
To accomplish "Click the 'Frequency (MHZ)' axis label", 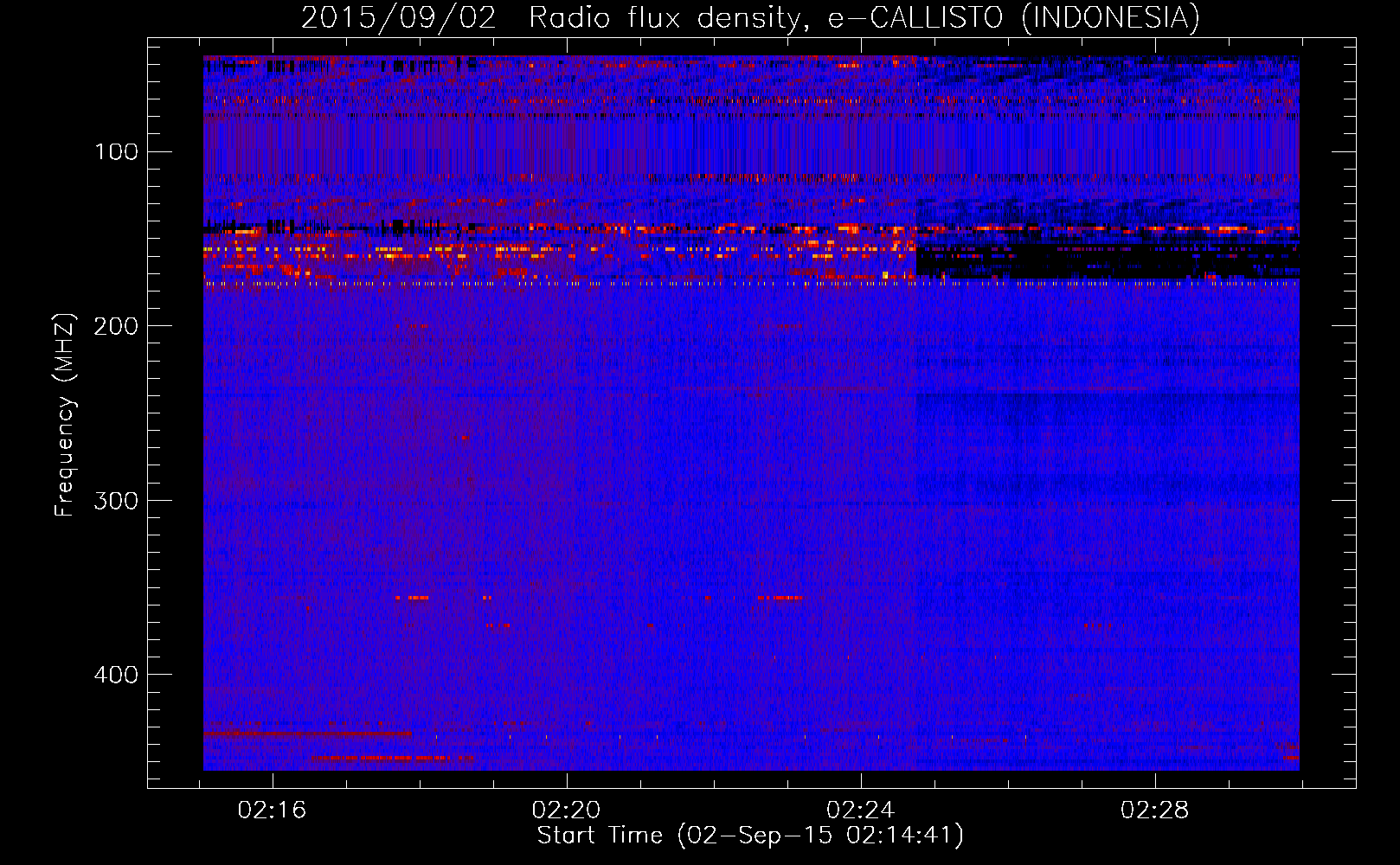I will pyautogui.click(x=65, y=415).
